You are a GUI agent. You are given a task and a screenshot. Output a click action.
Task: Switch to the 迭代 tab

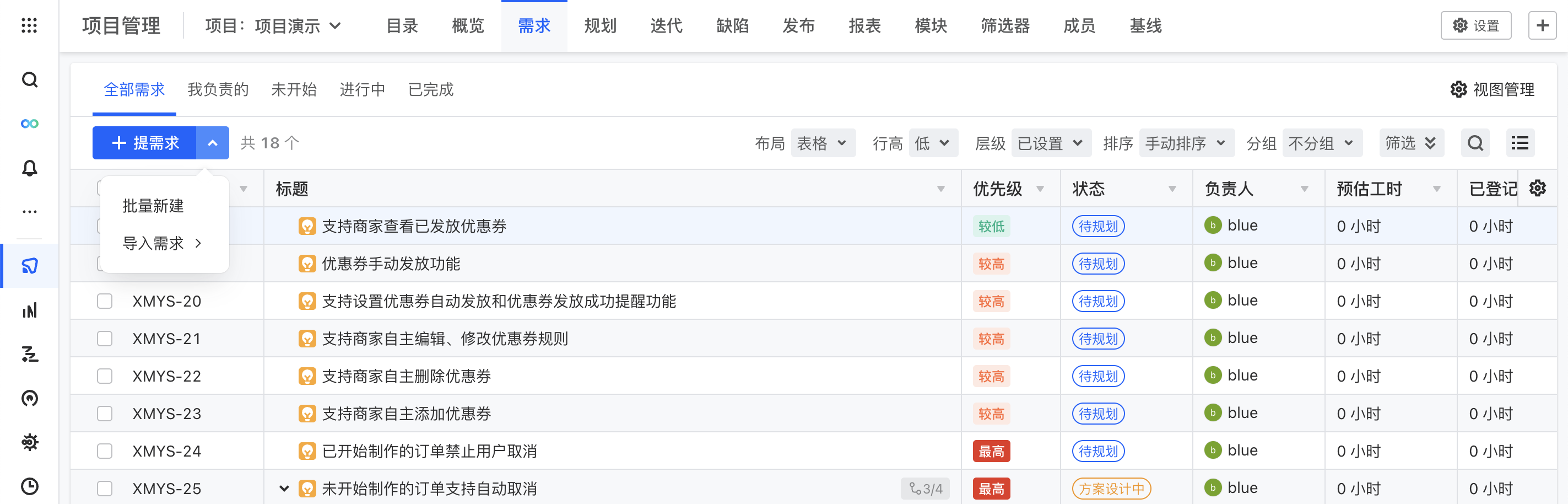[x=666, y=25]
